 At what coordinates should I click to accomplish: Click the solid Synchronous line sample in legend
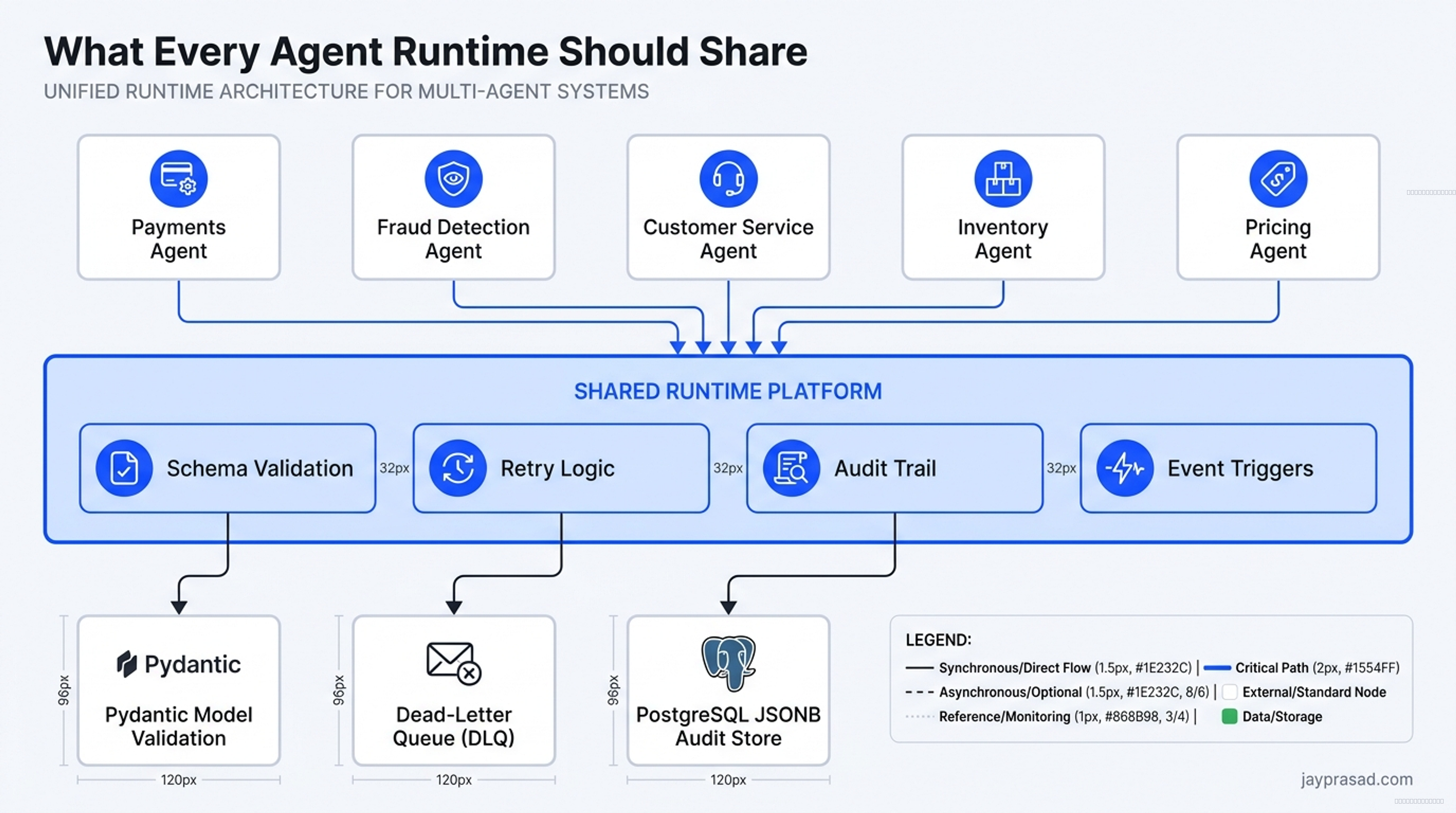click(x=919, y=668)
